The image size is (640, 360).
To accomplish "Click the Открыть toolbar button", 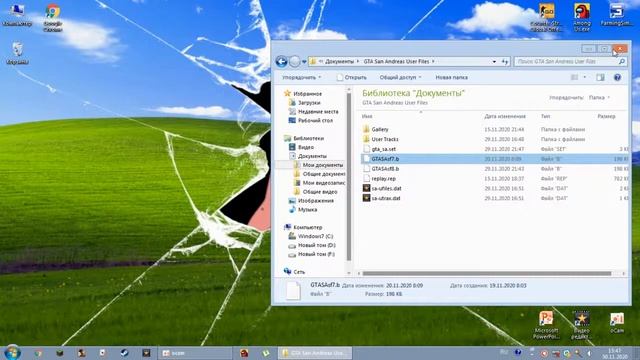I will coord(351,77).
